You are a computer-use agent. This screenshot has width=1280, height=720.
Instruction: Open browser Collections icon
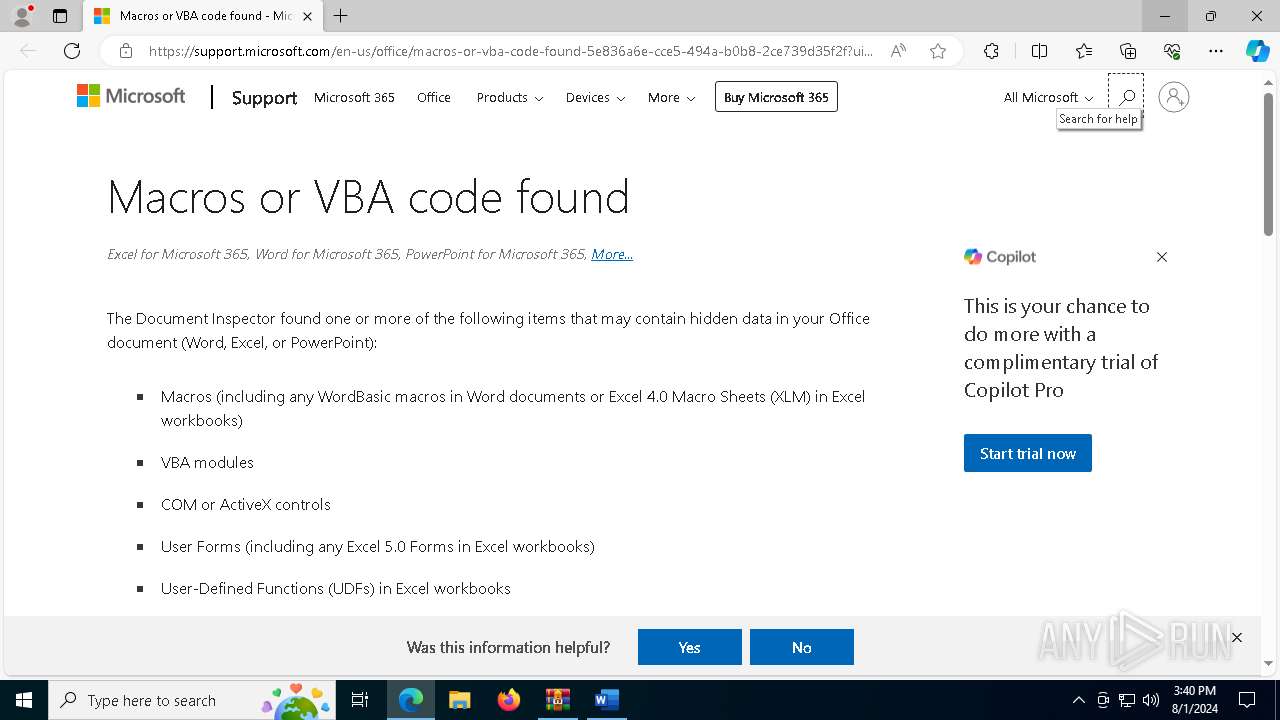[1128, 51]
